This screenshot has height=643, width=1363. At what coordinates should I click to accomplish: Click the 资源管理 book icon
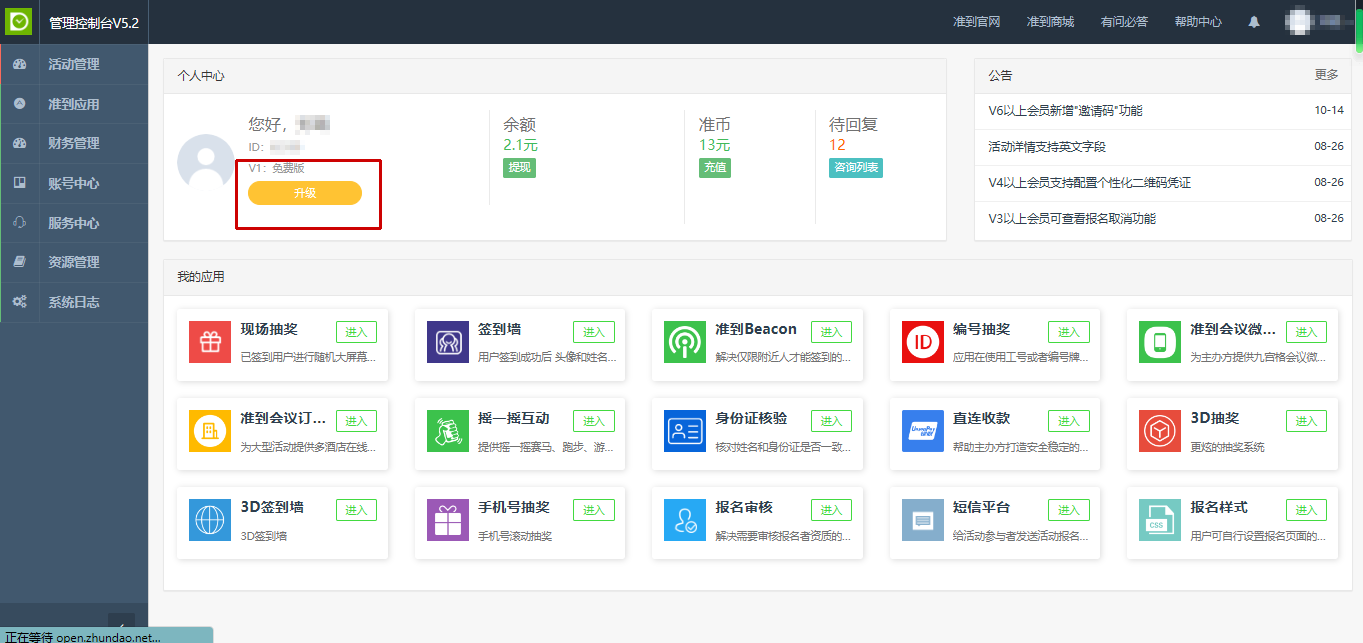tap(19, 262)
